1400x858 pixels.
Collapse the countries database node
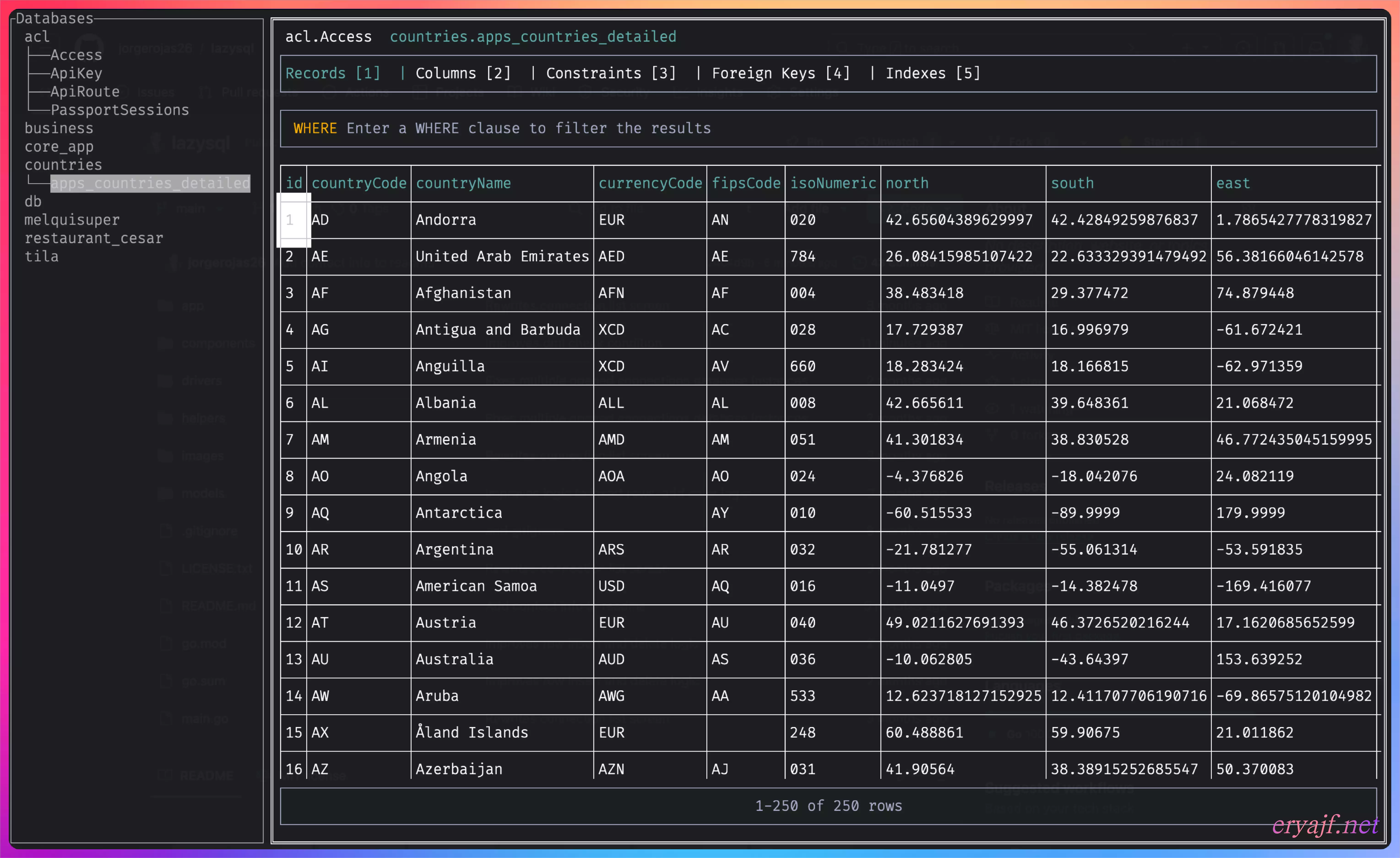pyautogui.click(x=63, y=165)
